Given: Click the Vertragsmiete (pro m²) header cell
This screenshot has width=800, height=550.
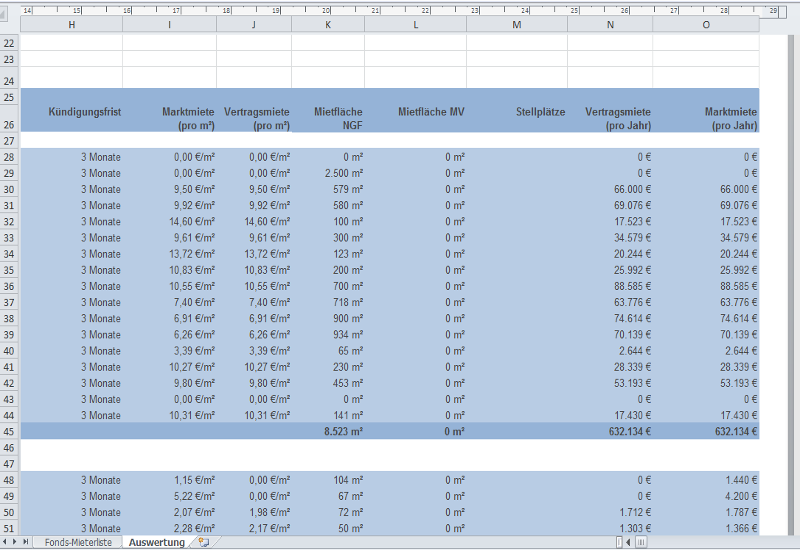Looking at the screenshot, I should tap(254, 118).
